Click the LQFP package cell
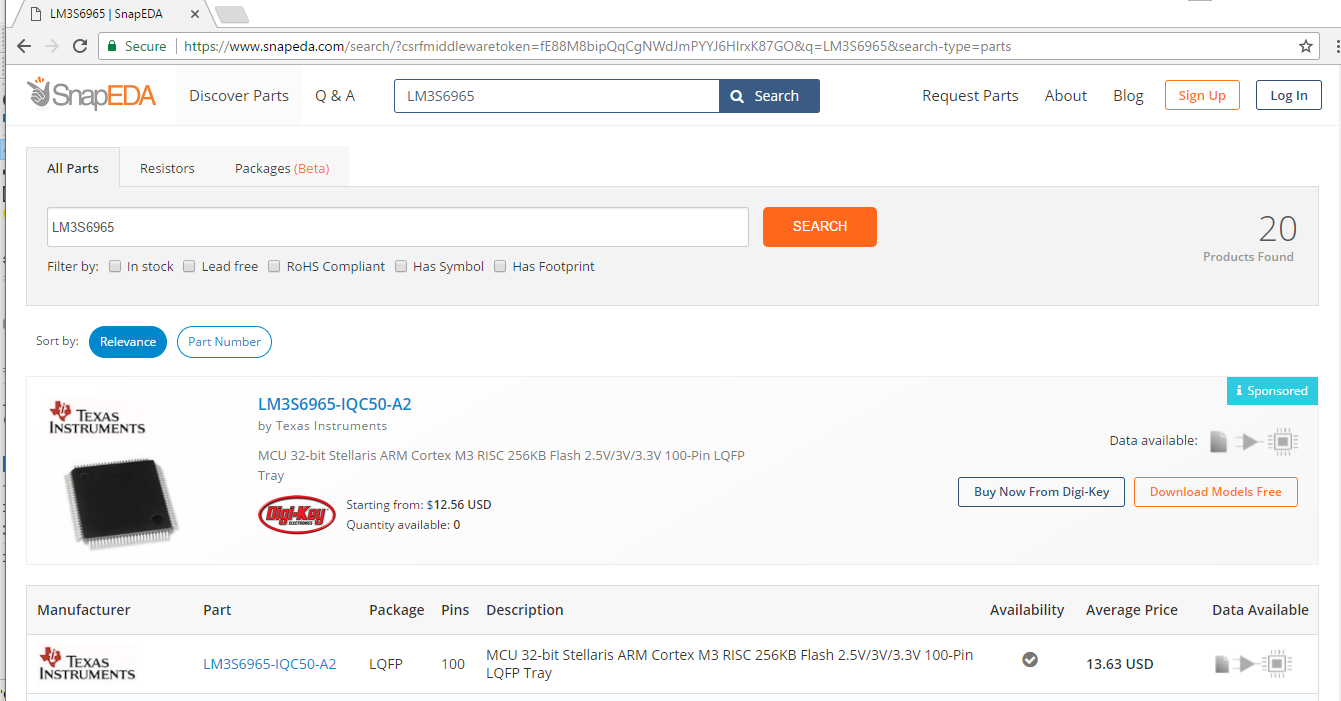 385,664
